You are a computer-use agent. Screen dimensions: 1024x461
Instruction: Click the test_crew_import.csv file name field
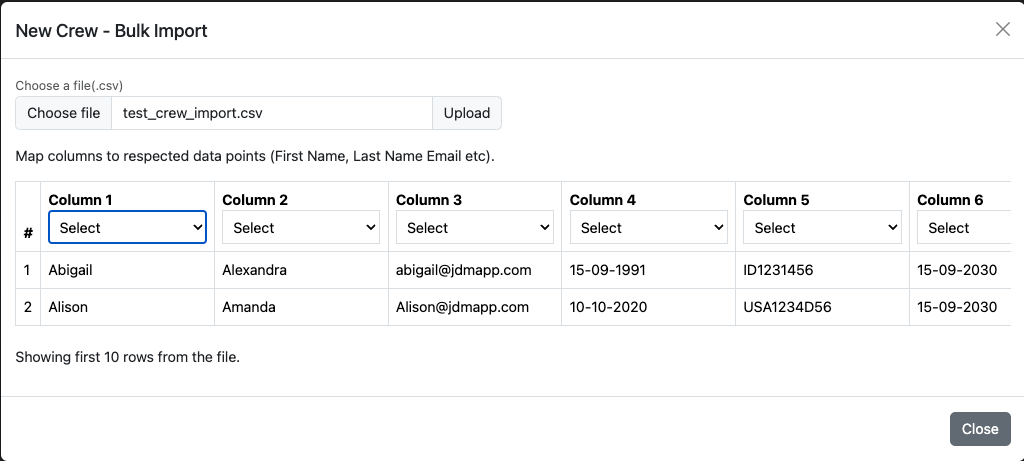click(x=271, y=113)
